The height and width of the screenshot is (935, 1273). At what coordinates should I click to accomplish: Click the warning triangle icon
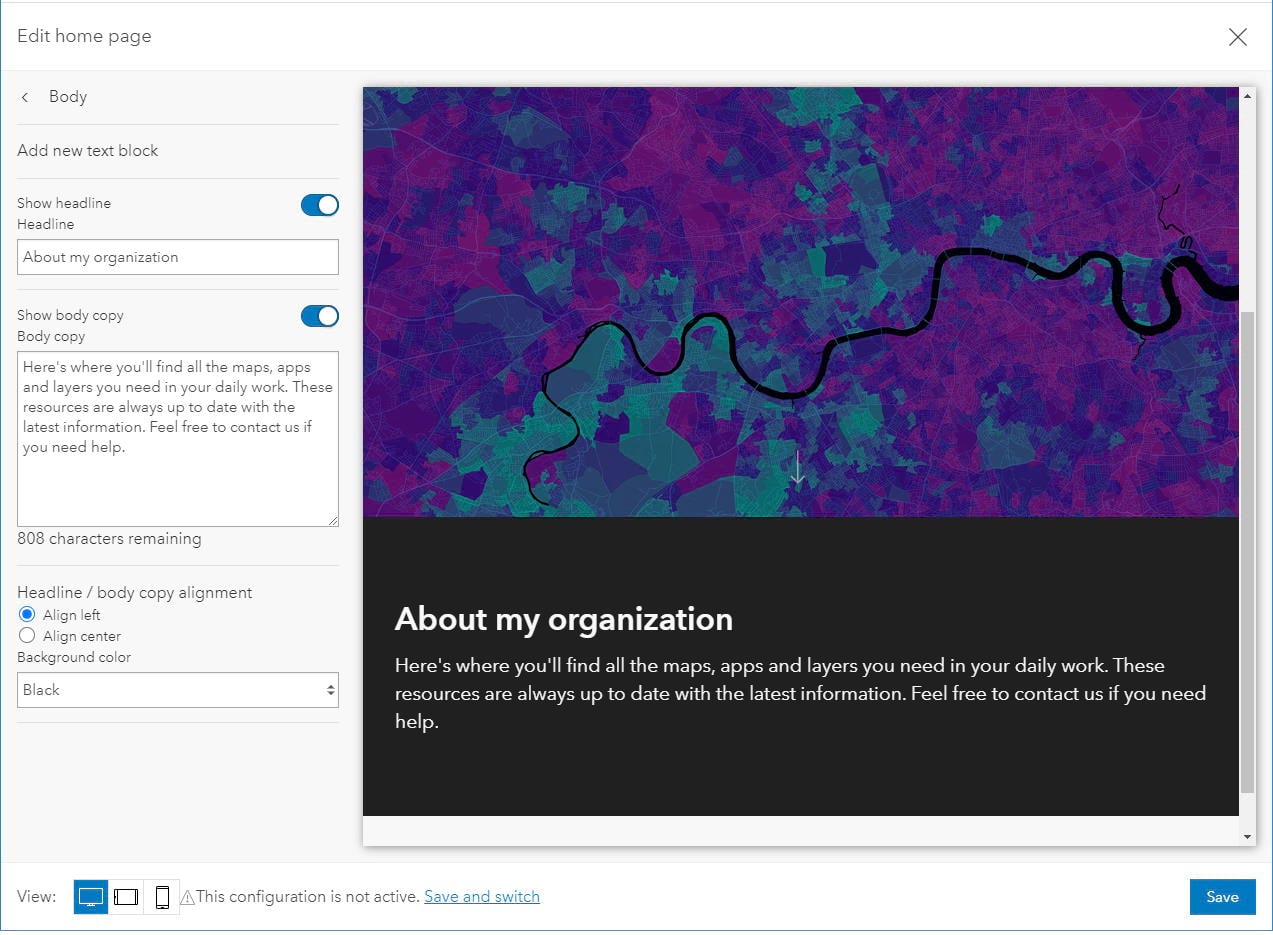coord(187,898)
